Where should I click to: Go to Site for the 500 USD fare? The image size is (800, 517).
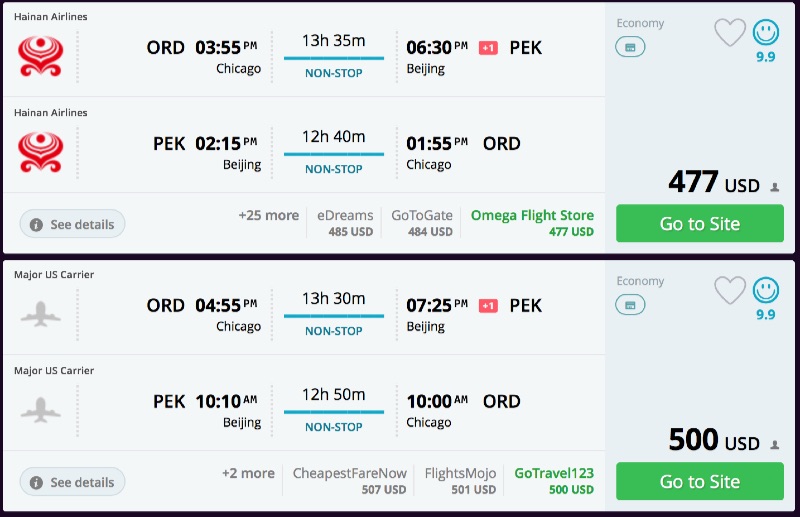699,482
